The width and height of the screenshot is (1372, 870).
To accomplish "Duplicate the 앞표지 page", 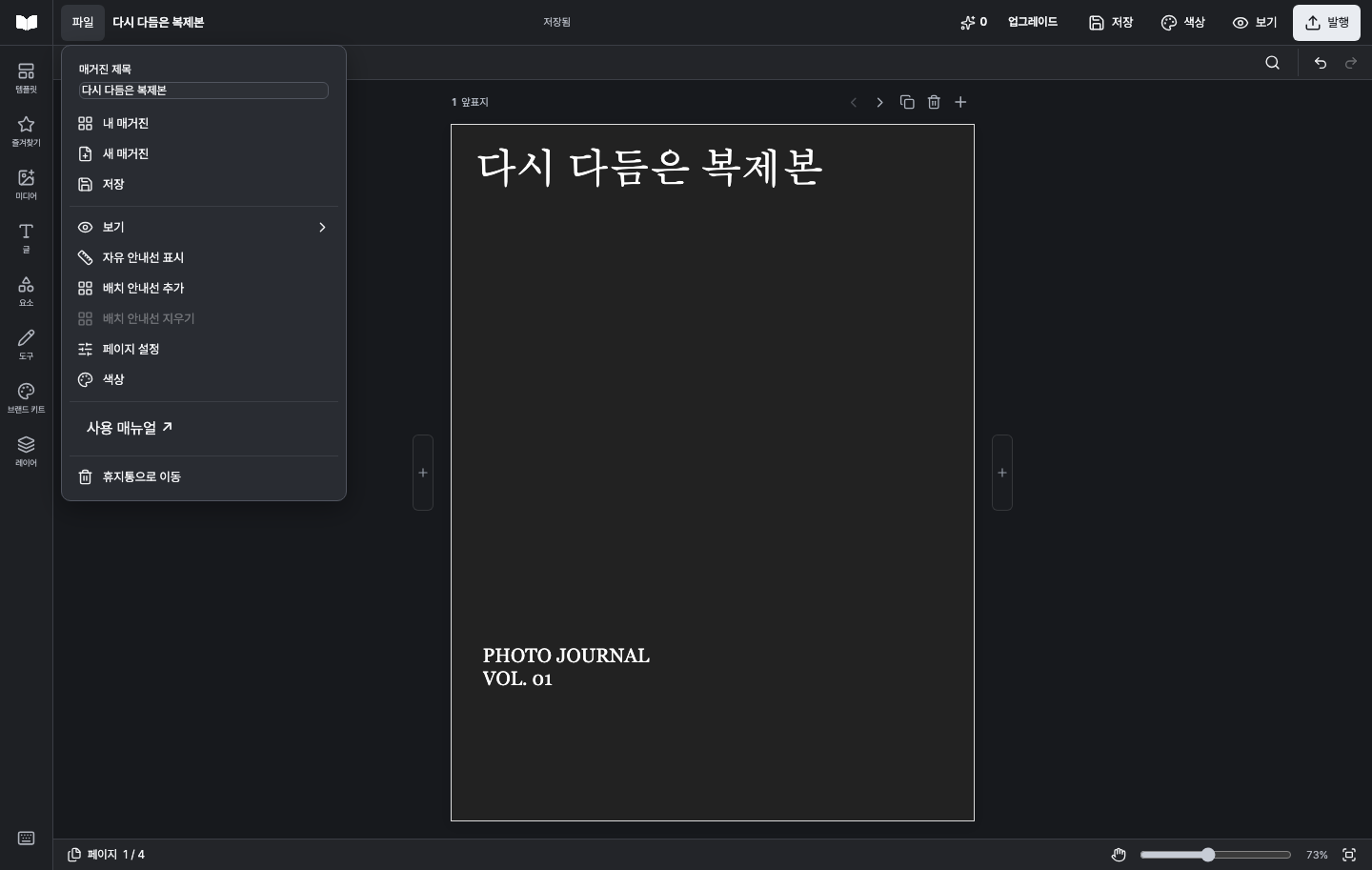I will [907, 102].
